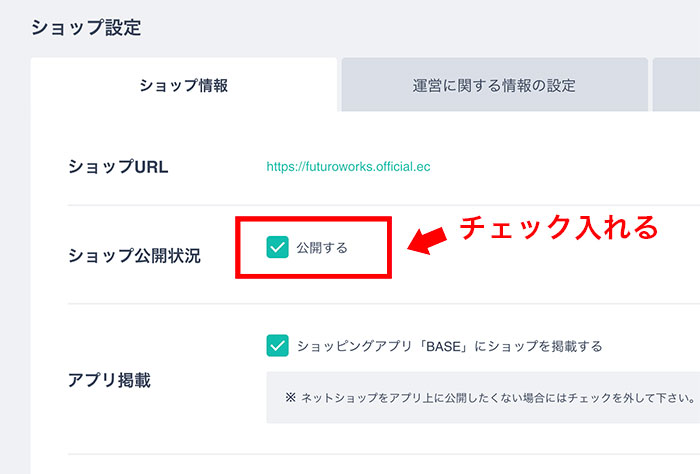Toggle the 公開する checkbox
This screenshot has height=474, width=700.
pos(277,247)
